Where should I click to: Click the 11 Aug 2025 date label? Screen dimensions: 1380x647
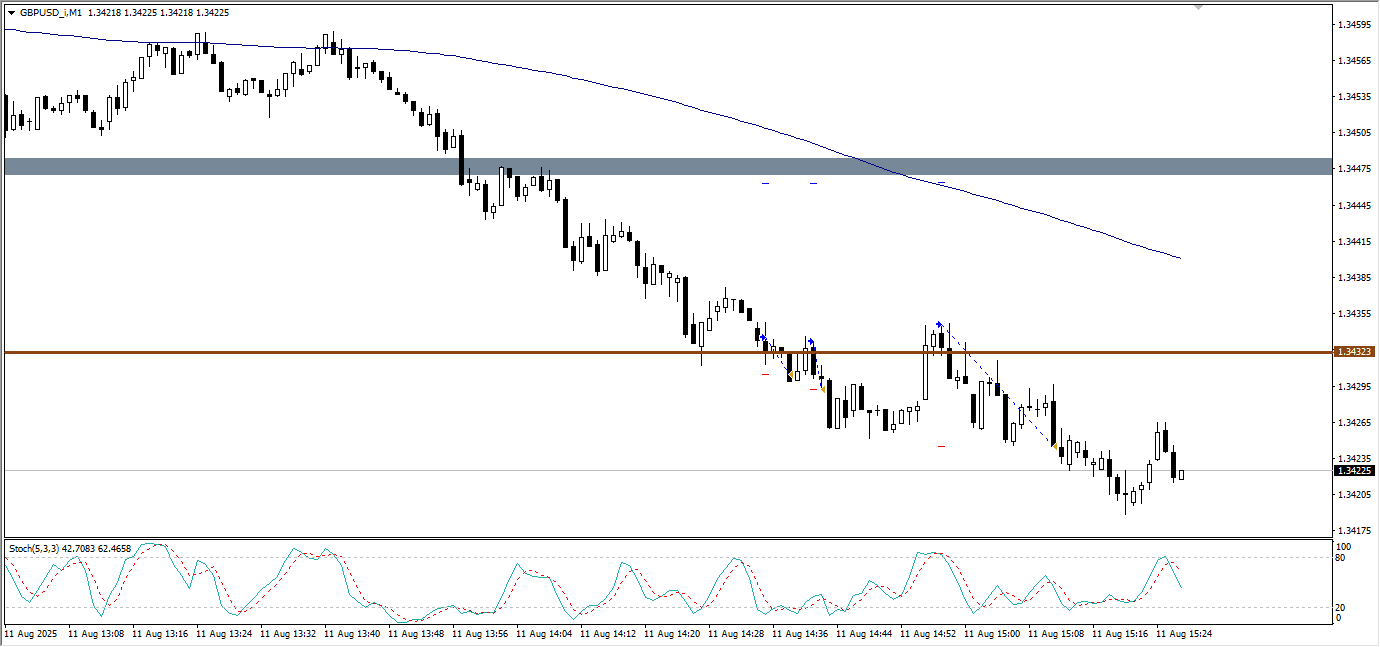pyautogui.click(x=31, y=633)
